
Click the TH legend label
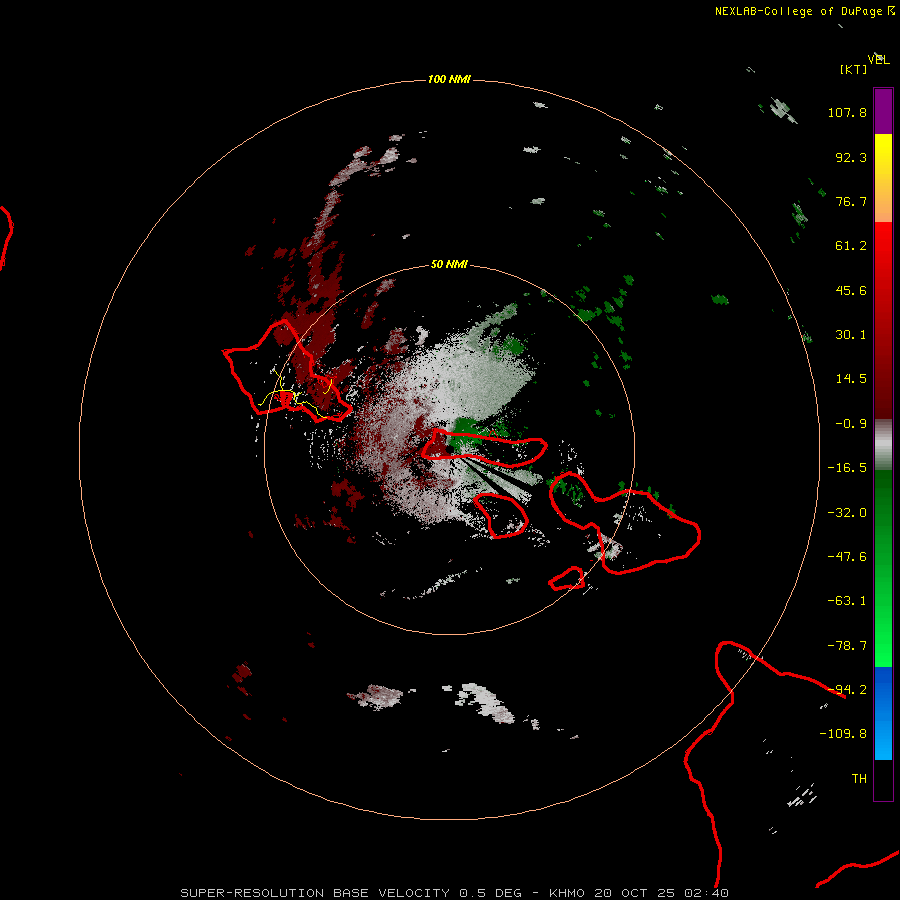(859, 779)
